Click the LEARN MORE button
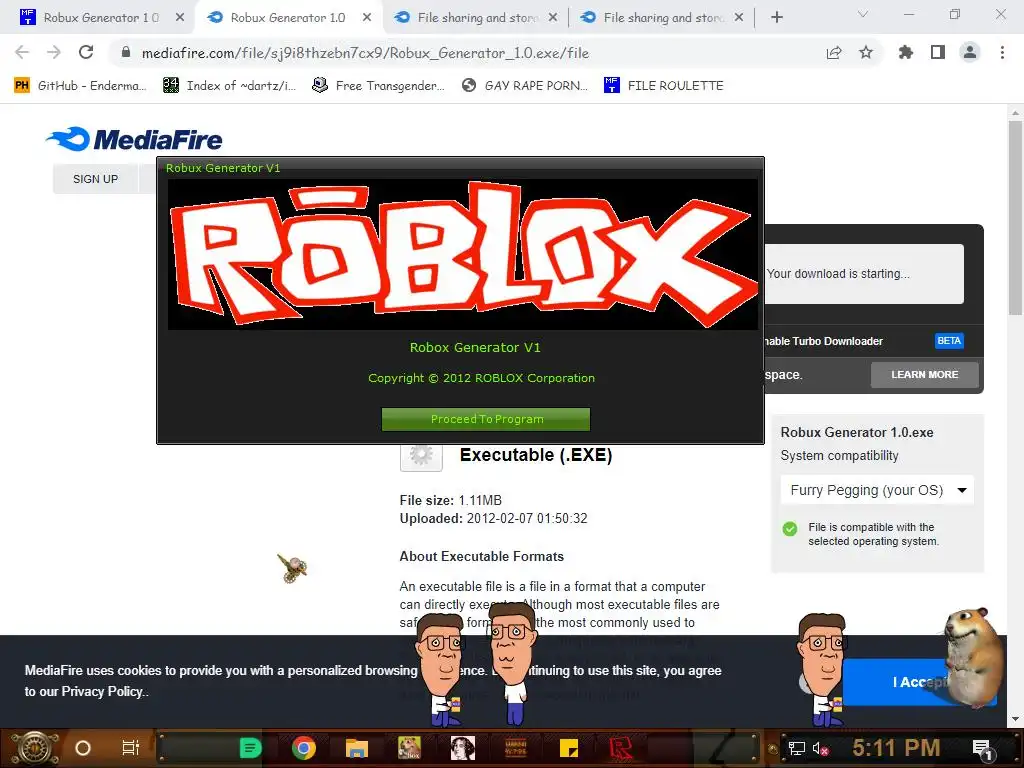 click(925, 375)
